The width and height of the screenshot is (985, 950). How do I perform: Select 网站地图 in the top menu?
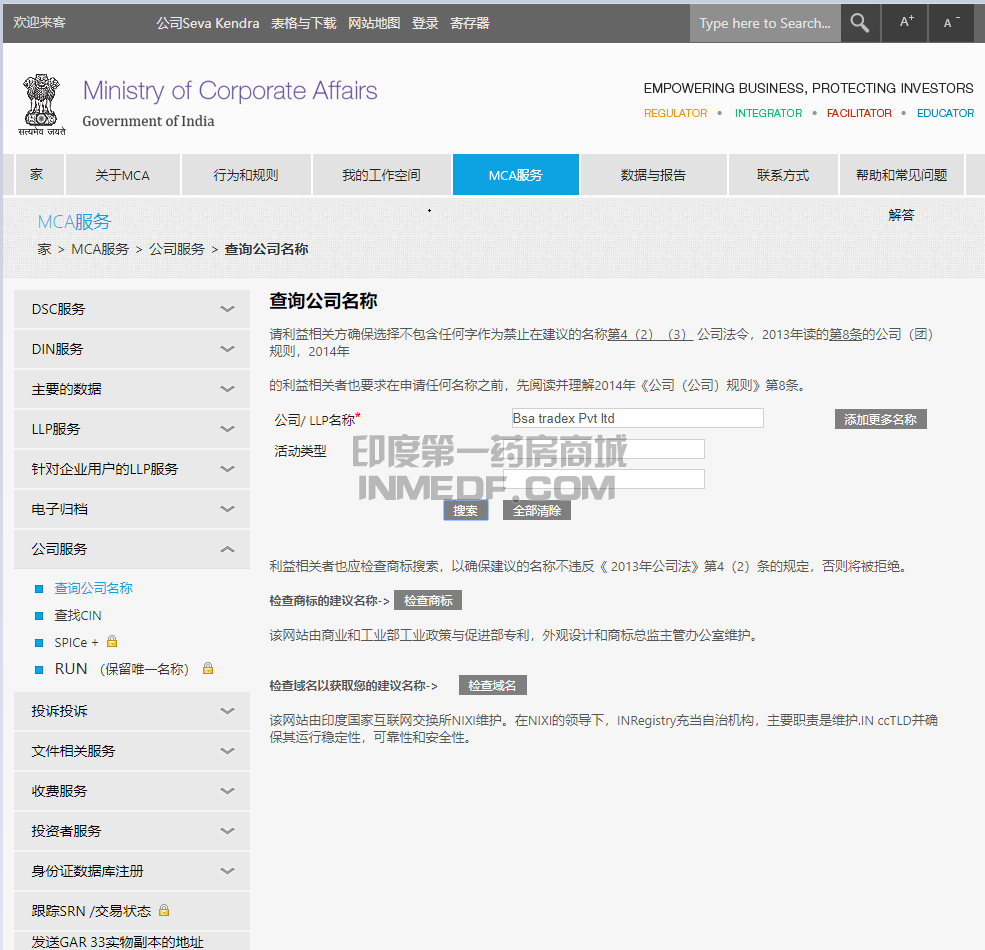[375, 22]
